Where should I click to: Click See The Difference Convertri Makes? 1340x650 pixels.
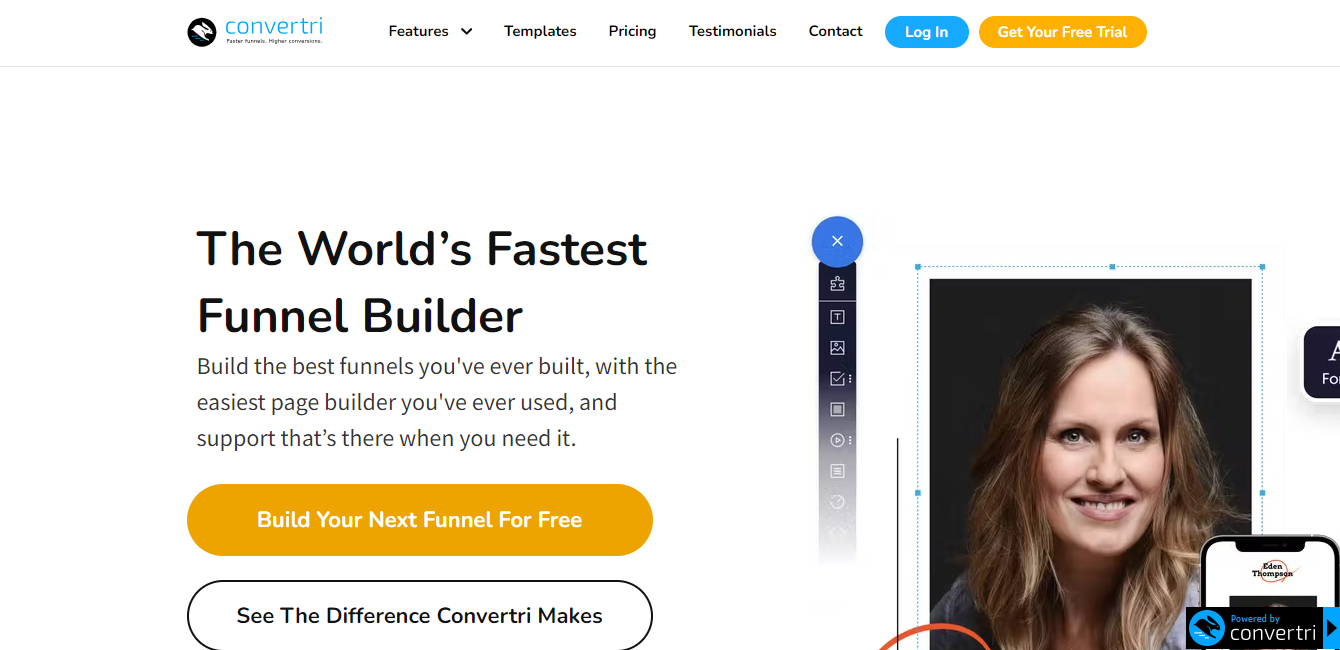[x=420, y=615]
